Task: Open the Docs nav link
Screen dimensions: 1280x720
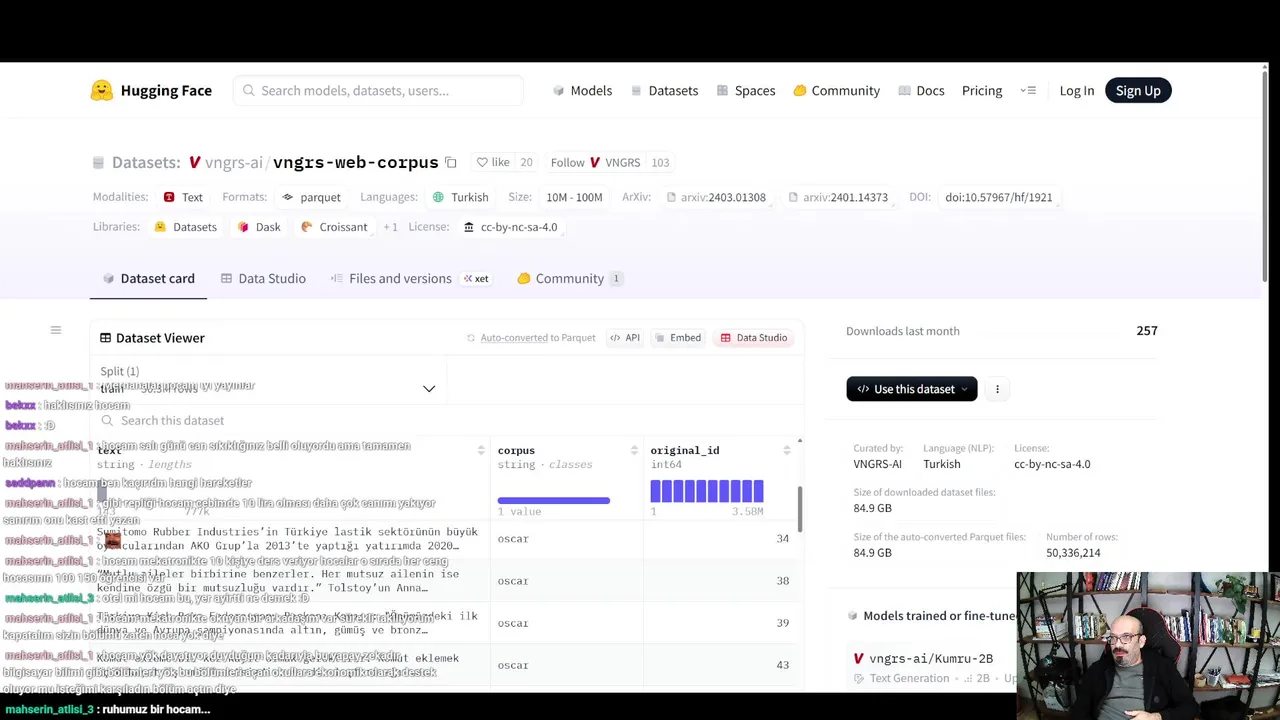Action: tap(921, 91)
